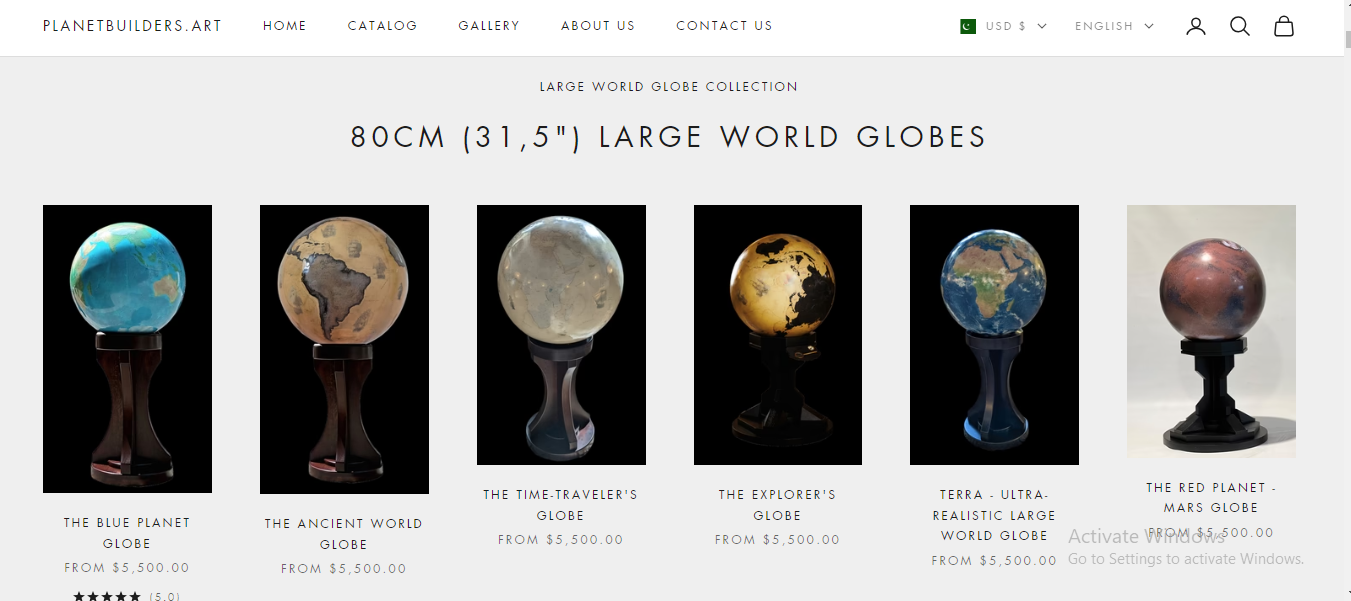
Task: Navigate to About Us page
Action: [x=598, y=26]
